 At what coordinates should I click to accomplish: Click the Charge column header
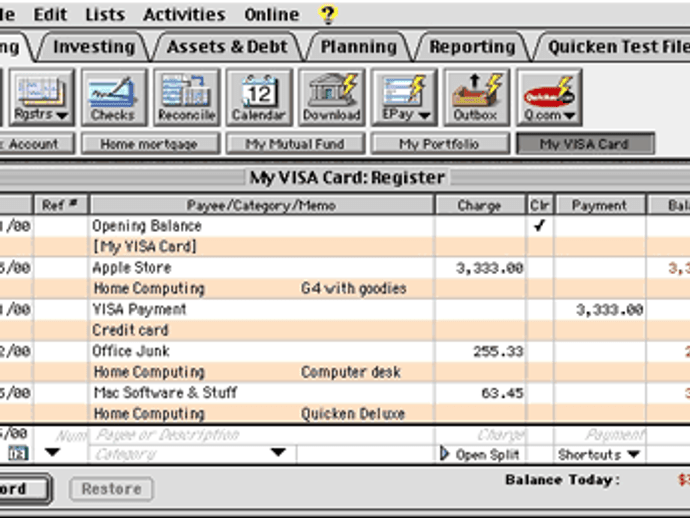480,205
